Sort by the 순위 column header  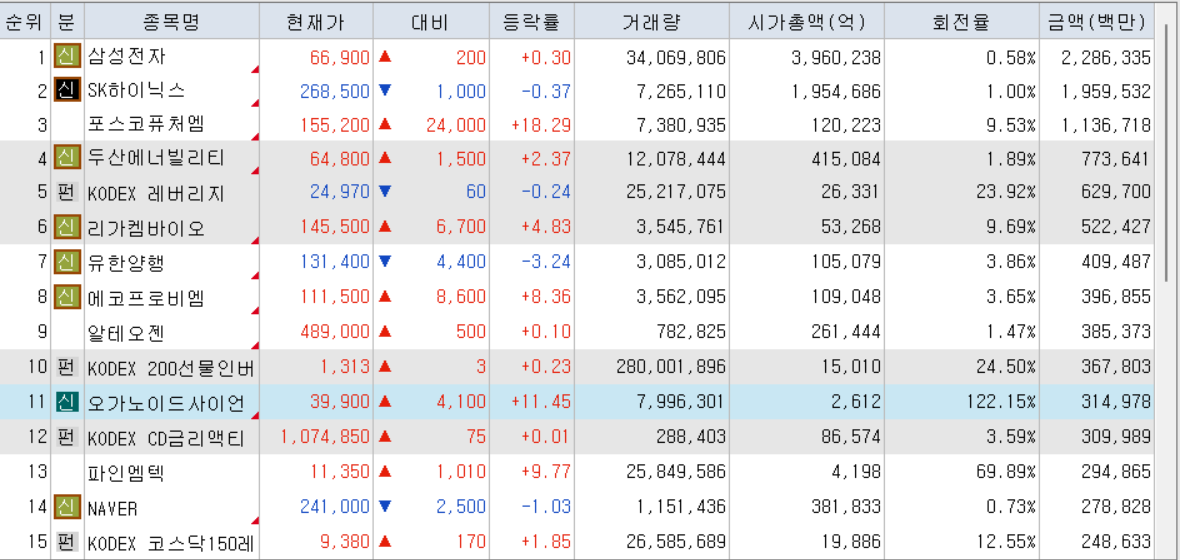point(24,22)
